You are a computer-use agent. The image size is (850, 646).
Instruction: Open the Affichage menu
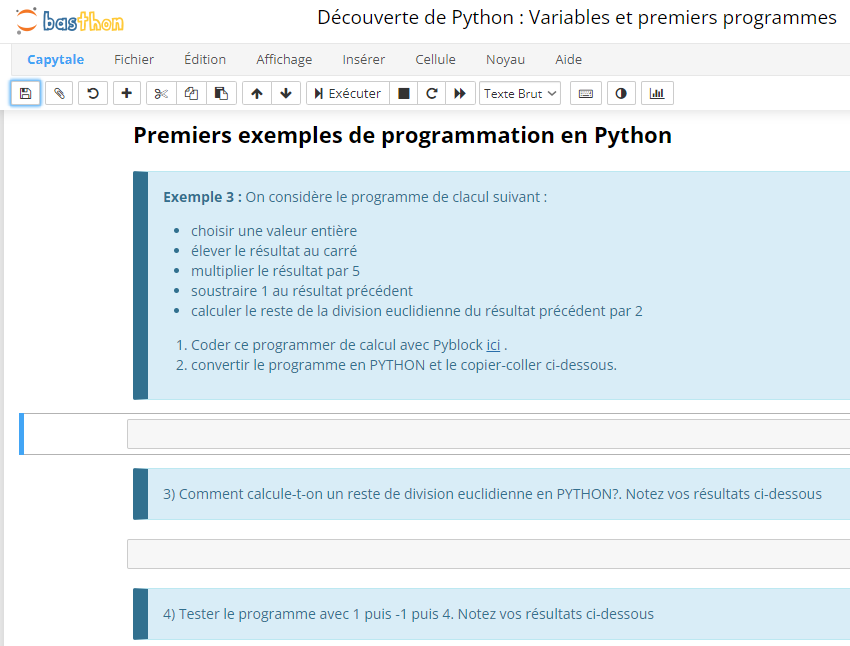[x=284, y=59]
